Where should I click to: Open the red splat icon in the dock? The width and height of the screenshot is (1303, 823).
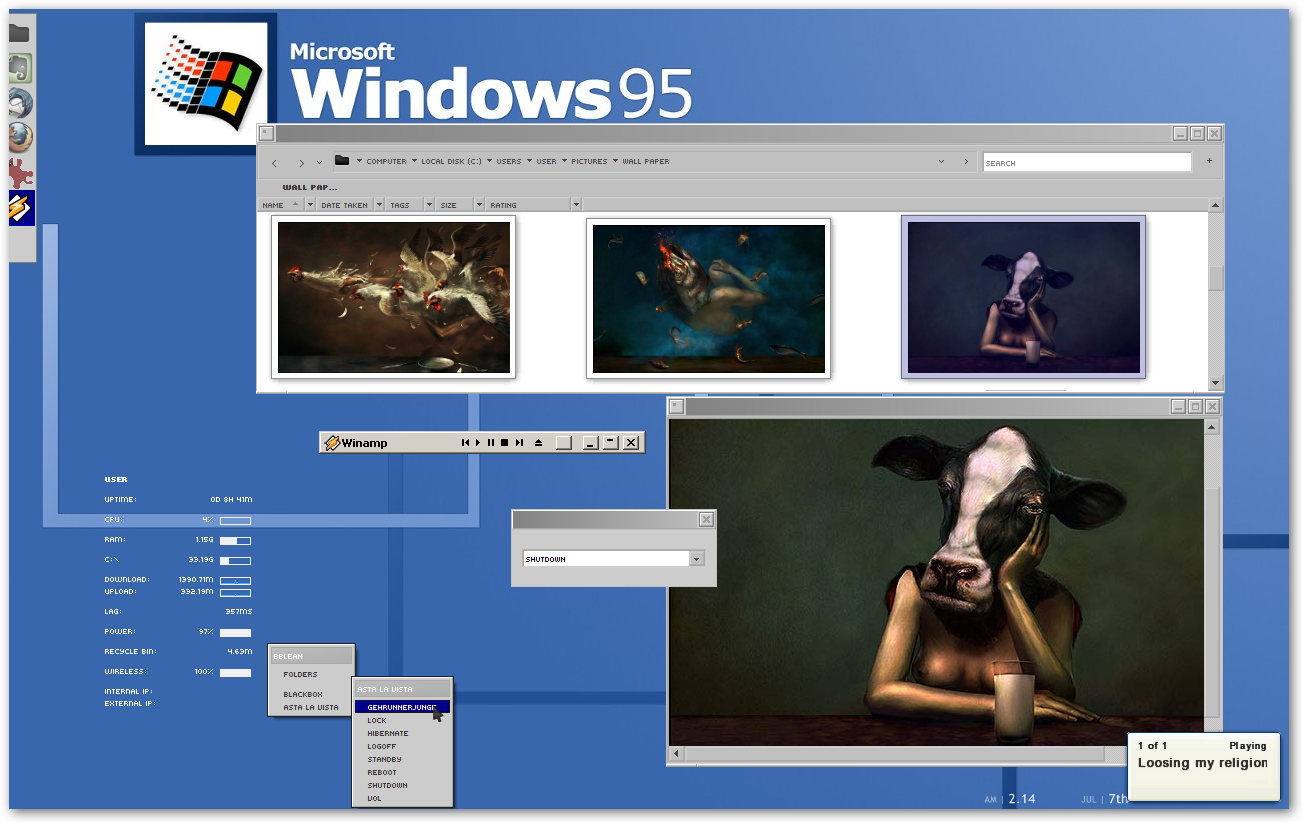[x=20, y=173]
